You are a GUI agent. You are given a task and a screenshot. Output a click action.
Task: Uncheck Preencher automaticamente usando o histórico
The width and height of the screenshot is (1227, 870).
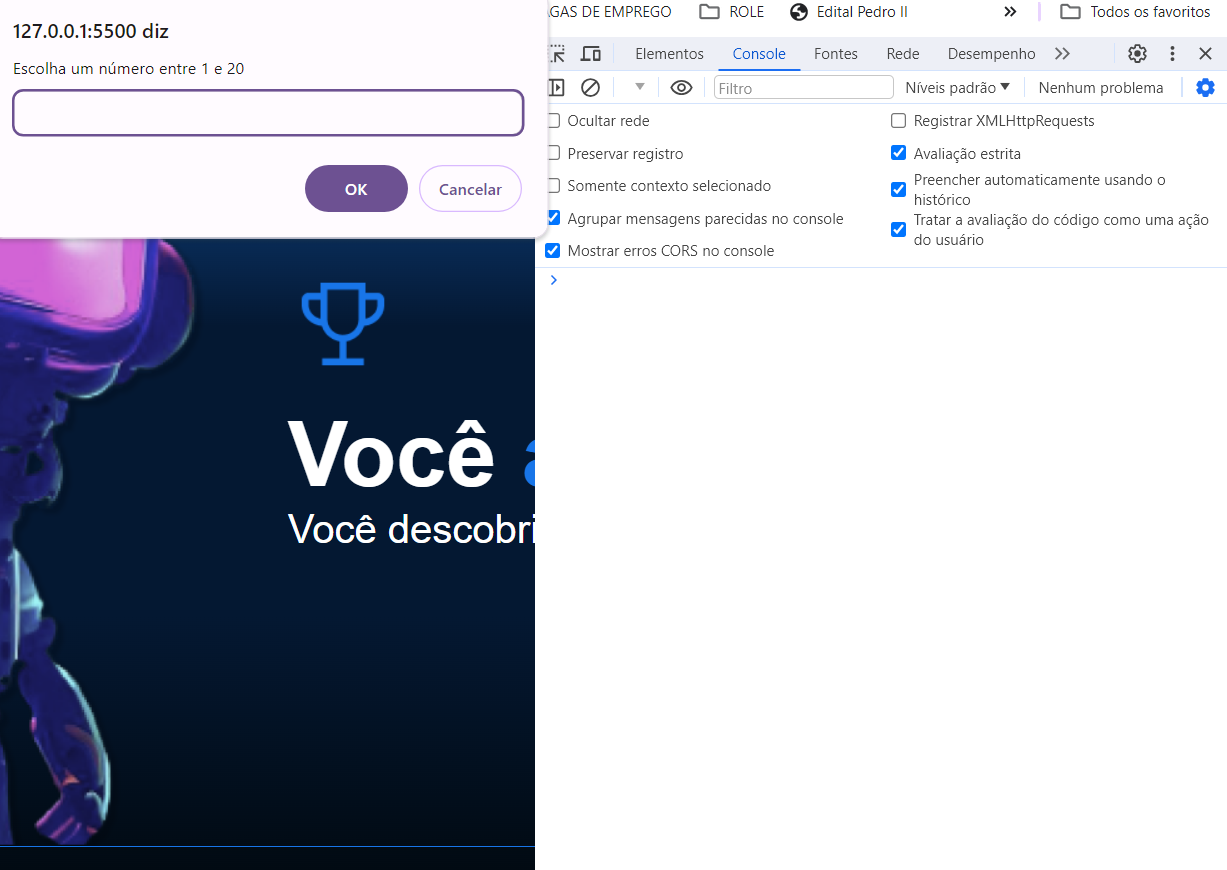click(x=898, y=190)
